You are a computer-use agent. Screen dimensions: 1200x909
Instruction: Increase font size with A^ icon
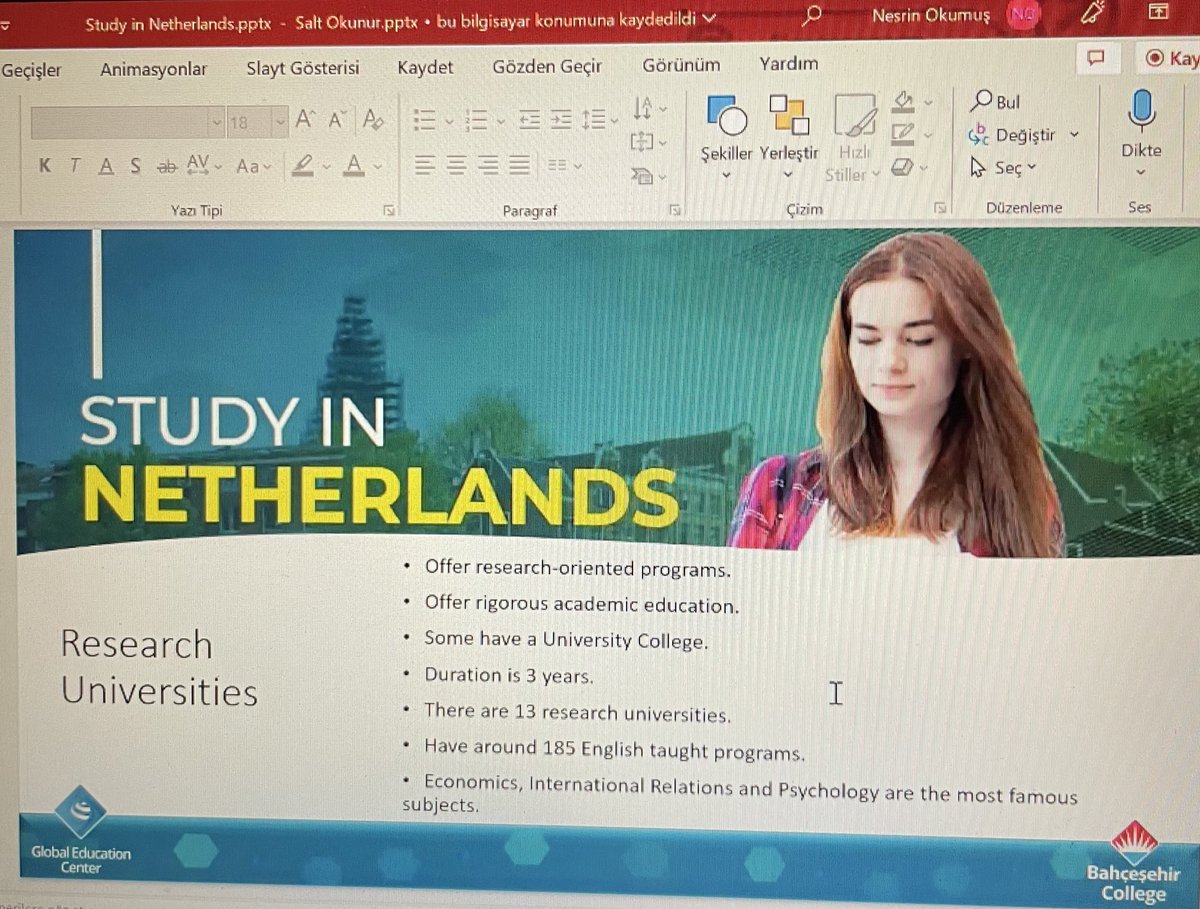tap(305, 120)
